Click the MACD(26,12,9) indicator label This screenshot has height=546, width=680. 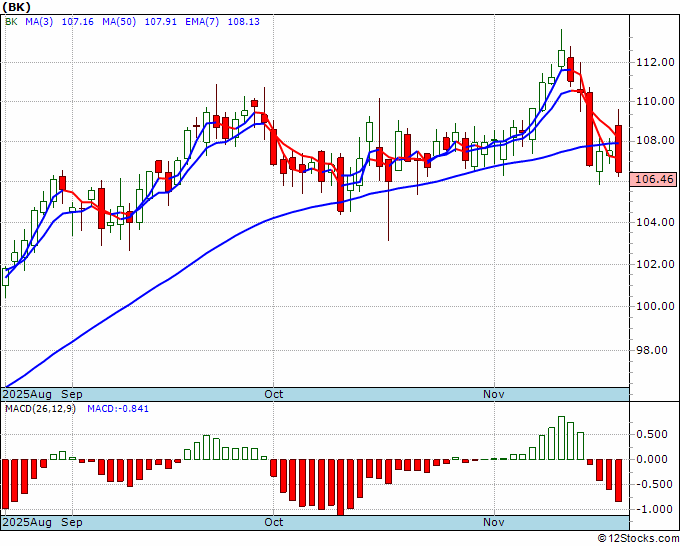40,409
